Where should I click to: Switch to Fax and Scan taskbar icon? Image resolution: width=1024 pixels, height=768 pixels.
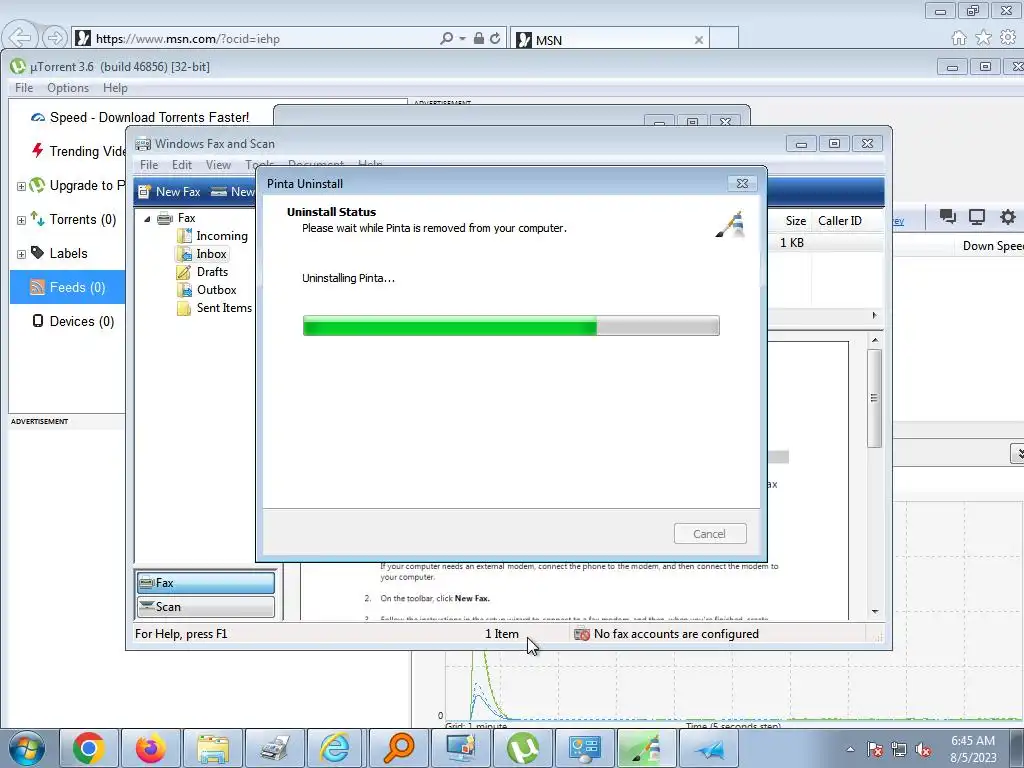tap(275, 748)
